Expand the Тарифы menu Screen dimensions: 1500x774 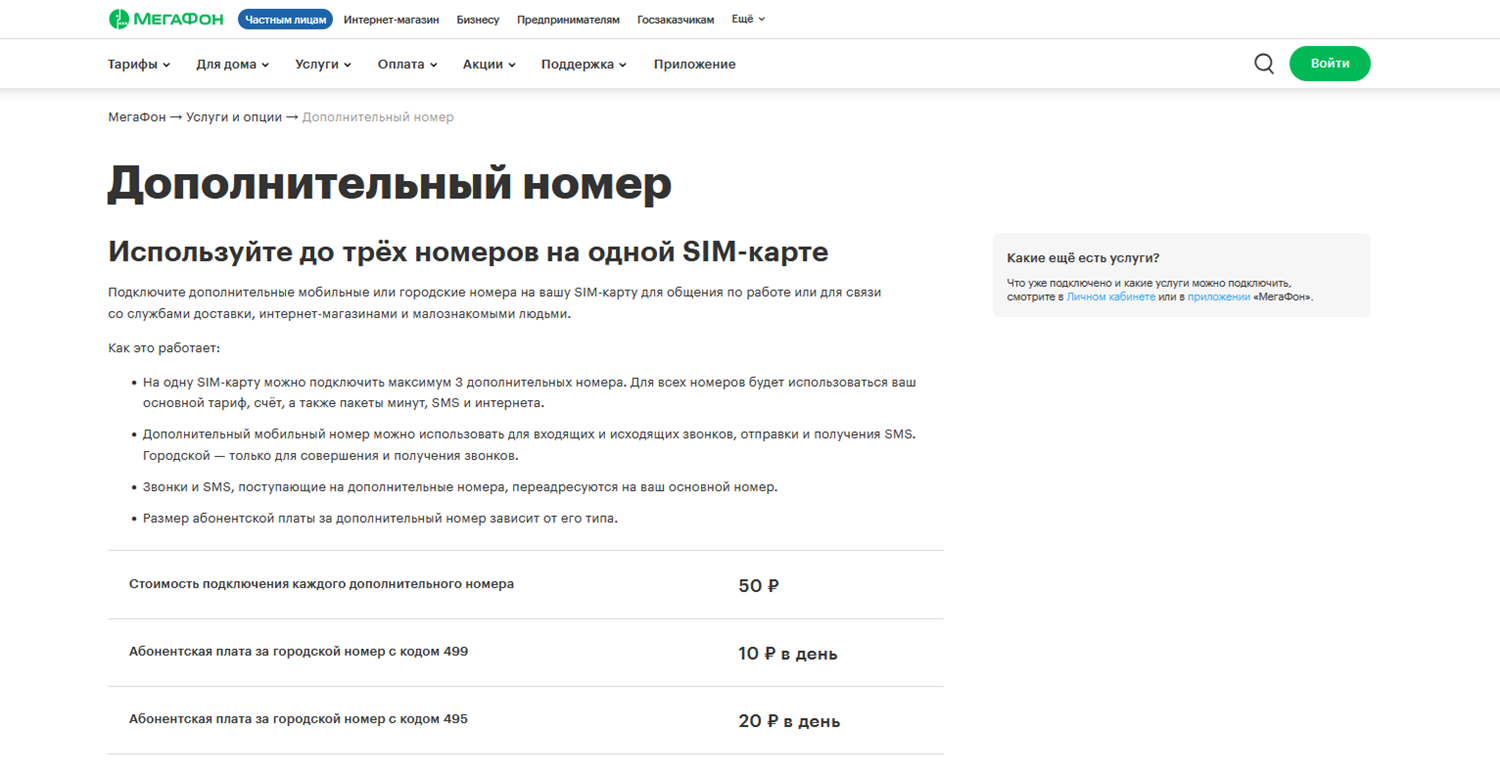[139, 64]
